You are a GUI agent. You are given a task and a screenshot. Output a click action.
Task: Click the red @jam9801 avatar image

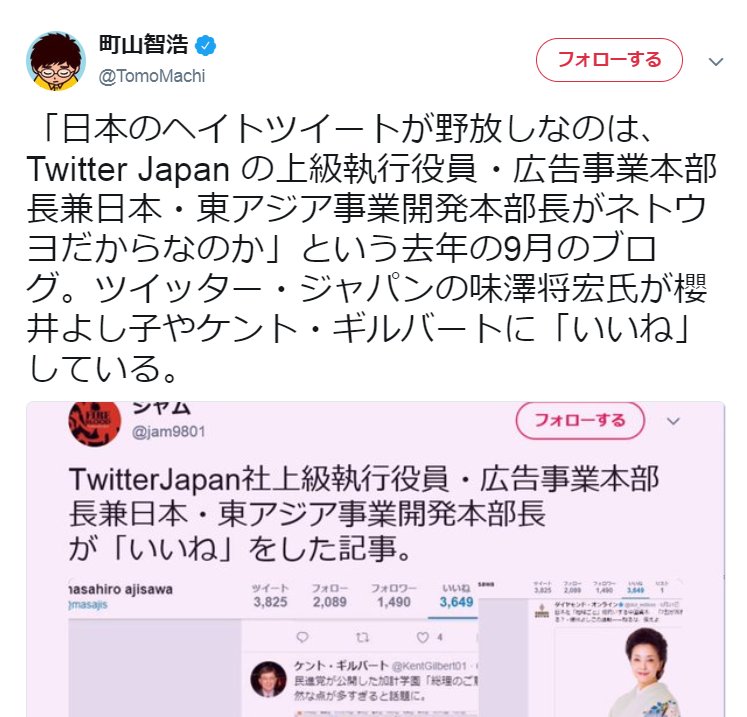click(x=95, y=423)
